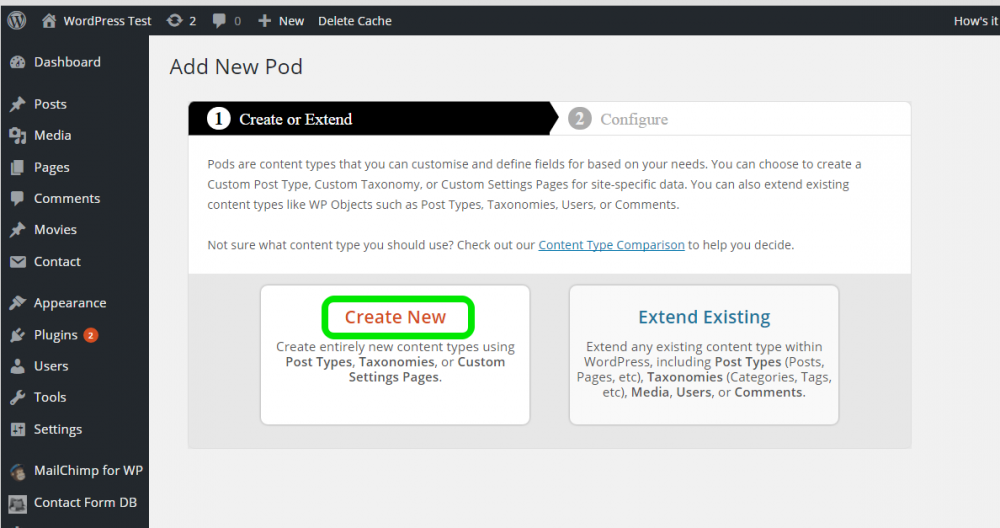
Task: Click the Comments speech bubble icon in sidebar
Action: 18,198
